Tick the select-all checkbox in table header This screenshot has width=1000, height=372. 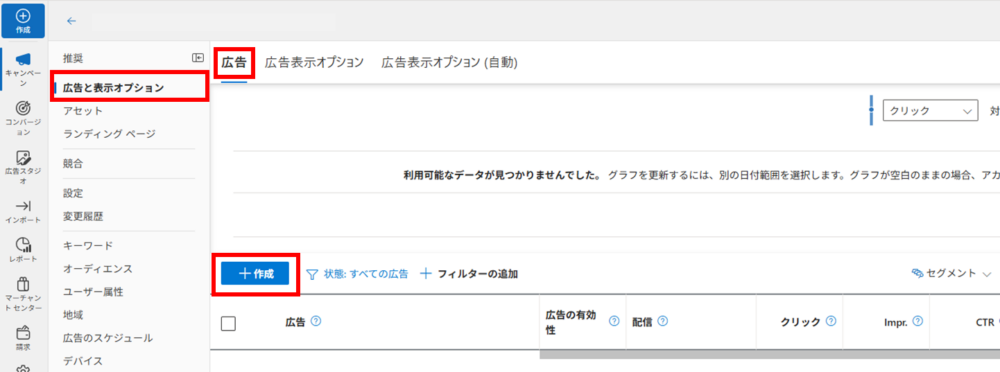click(228, 324)
